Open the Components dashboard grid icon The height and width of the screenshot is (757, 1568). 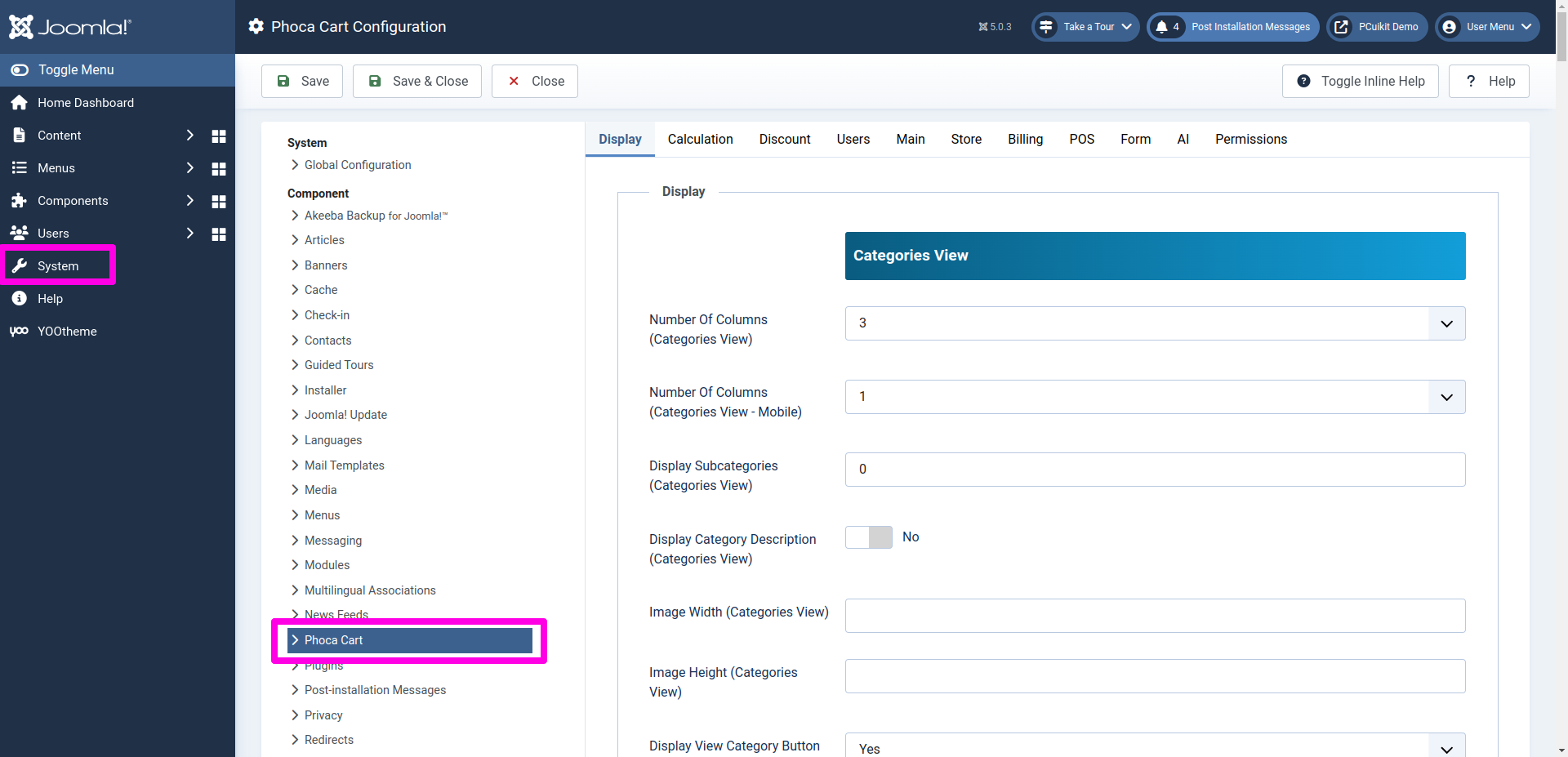point(219,201)
